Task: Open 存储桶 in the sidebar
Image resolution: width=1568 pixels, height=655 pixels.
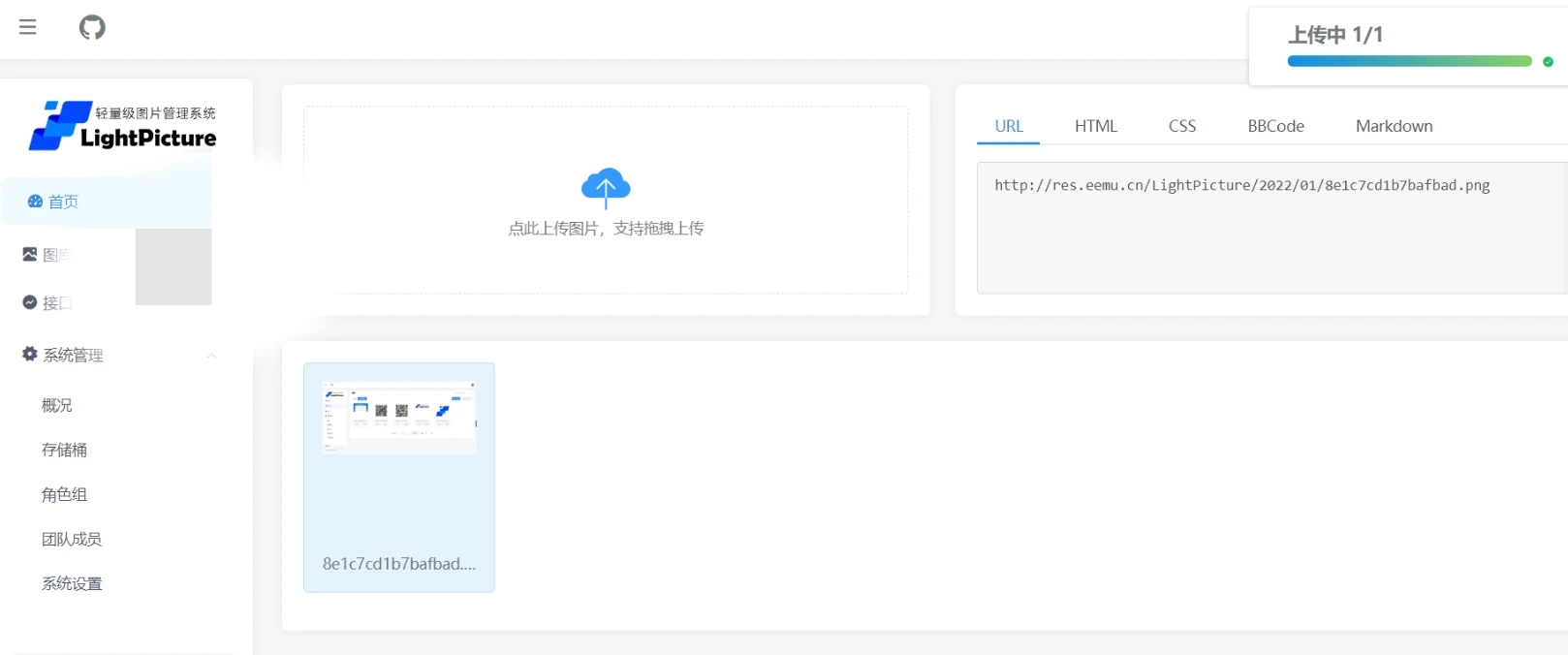Action: 65,450
